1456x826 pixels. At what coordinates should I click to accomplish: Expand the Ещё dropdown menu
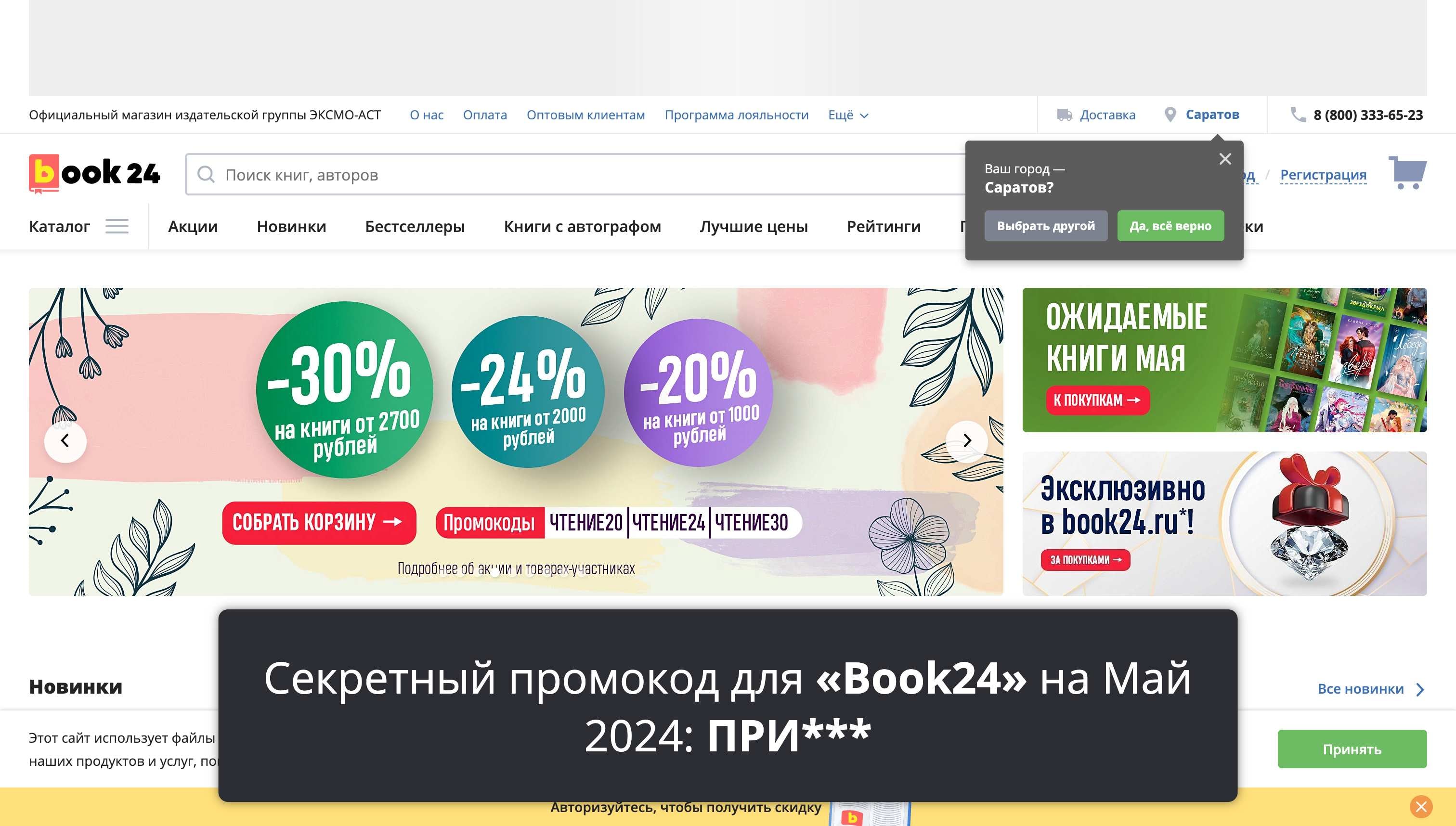[848, 115]
